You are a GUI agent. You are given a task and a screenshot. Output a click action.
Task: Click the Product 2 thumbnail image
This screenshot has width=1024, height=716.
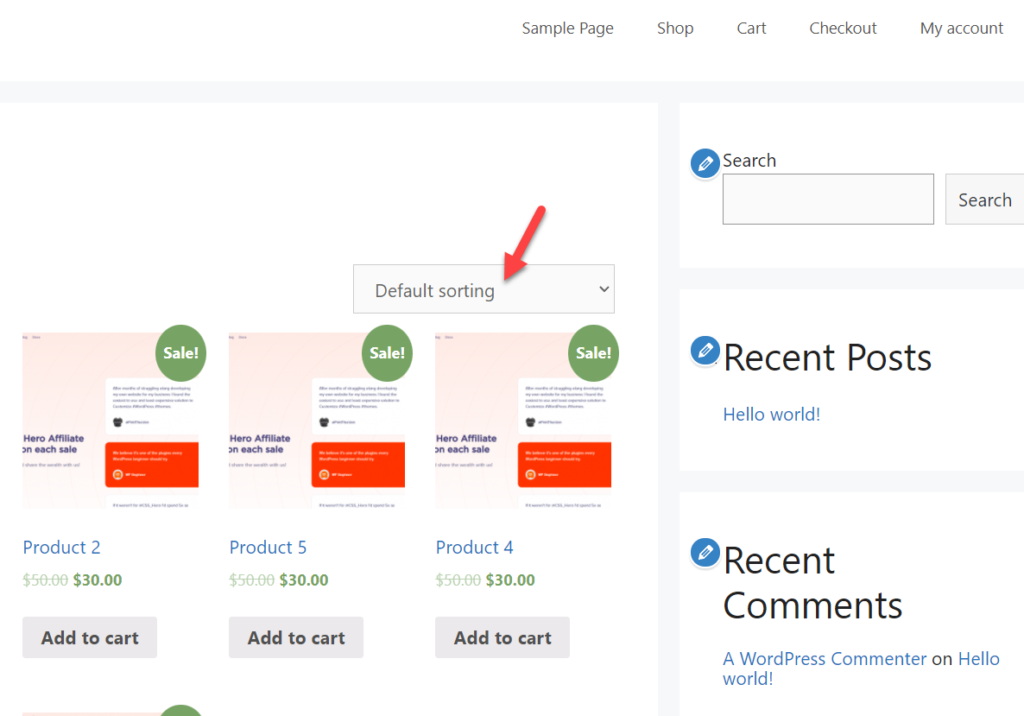pos(110,421)
